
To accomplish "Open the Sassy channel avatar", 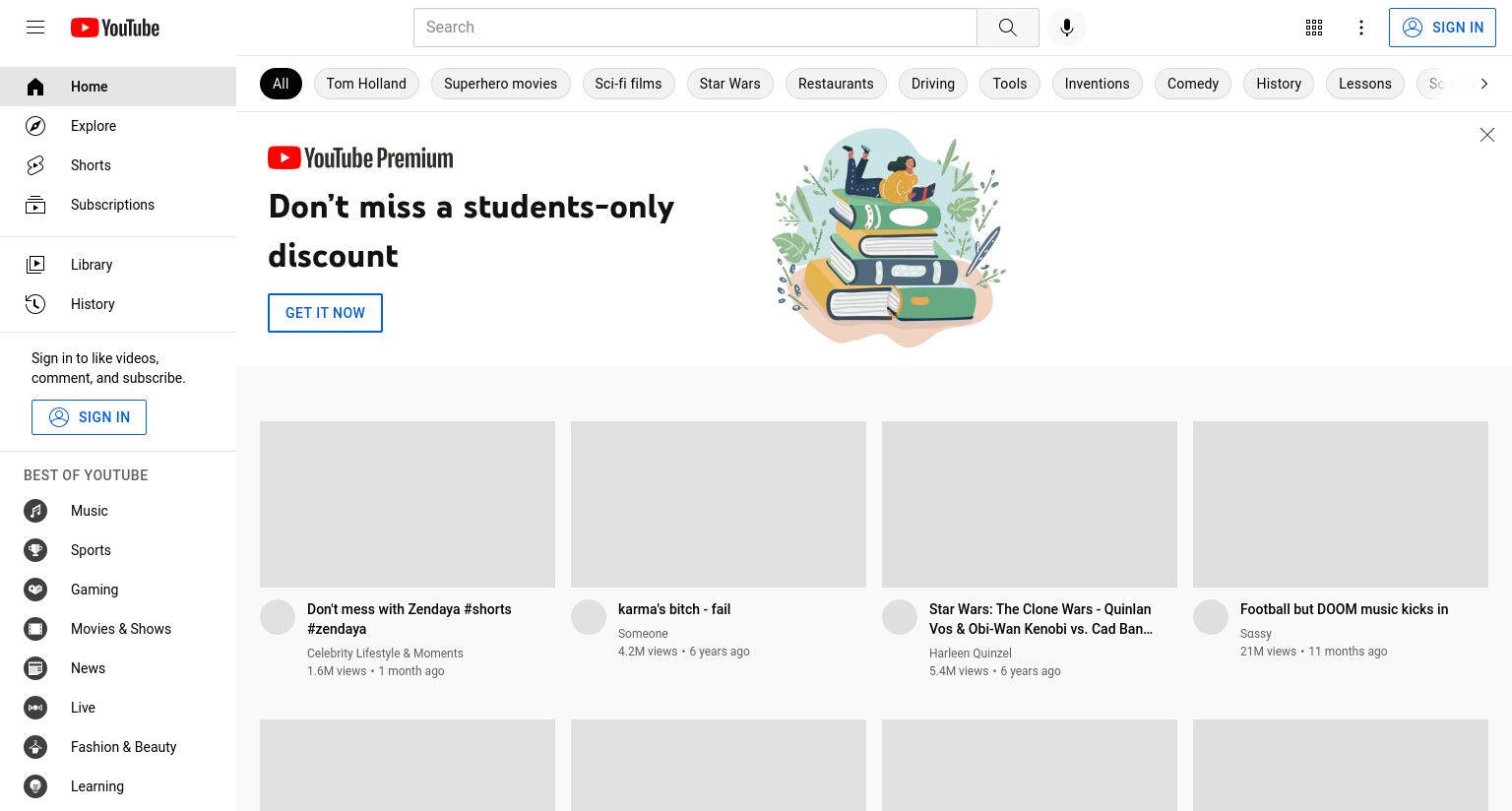I will [x=1211, y=617].
